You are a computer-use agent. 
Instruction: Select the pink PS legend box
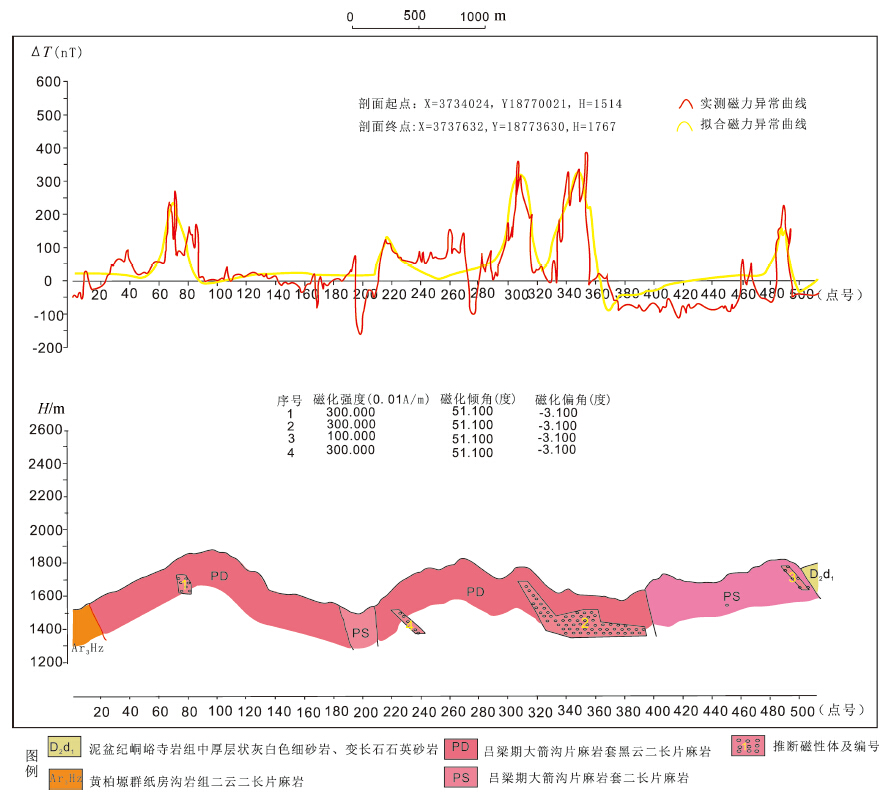(x=460, y=777)
